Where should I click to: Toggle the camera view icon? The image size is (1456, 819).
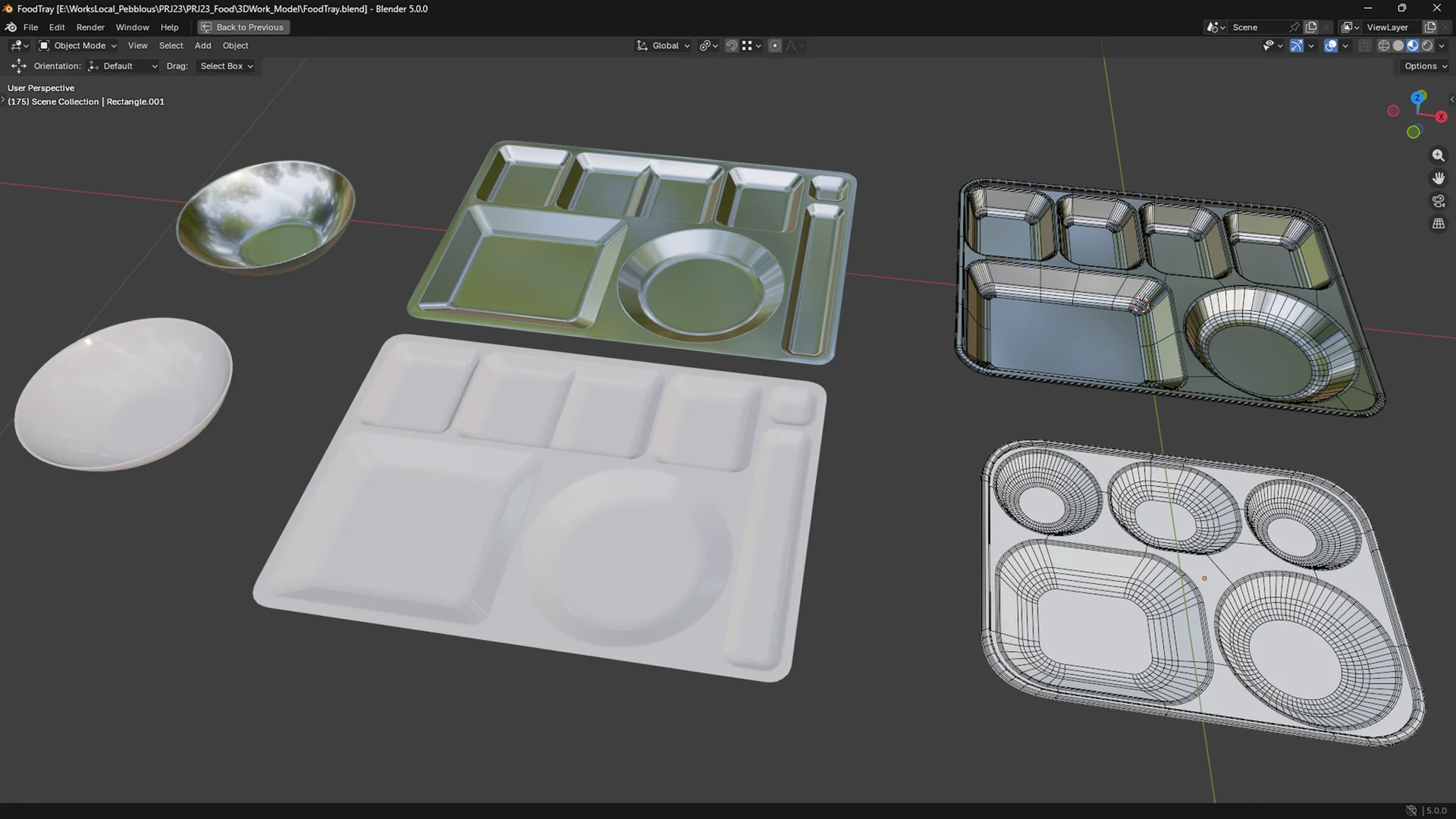coord(1438,201)
